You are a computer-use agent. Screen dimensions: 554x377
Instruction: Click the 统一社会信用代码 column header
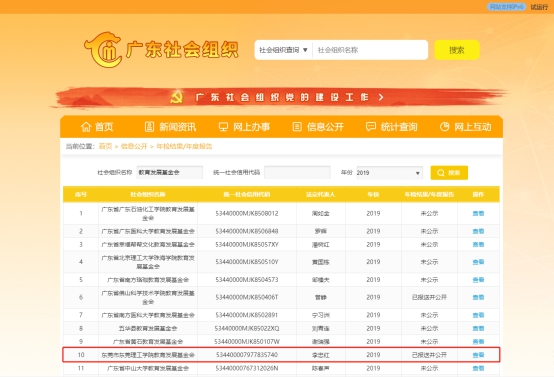coord(247,194)
